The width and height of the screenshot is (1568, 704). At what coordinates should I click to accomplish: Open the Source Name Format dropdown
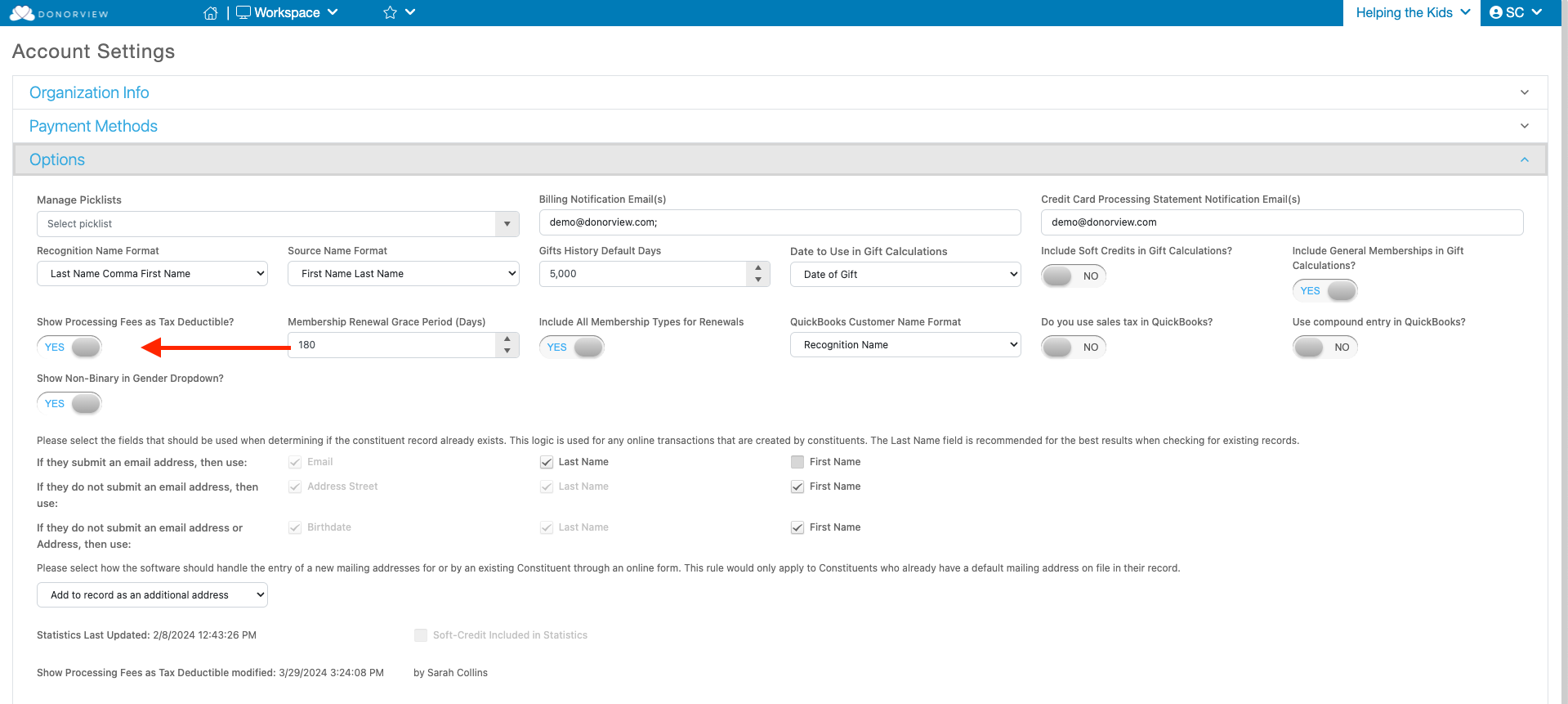(x=403, y=274)
